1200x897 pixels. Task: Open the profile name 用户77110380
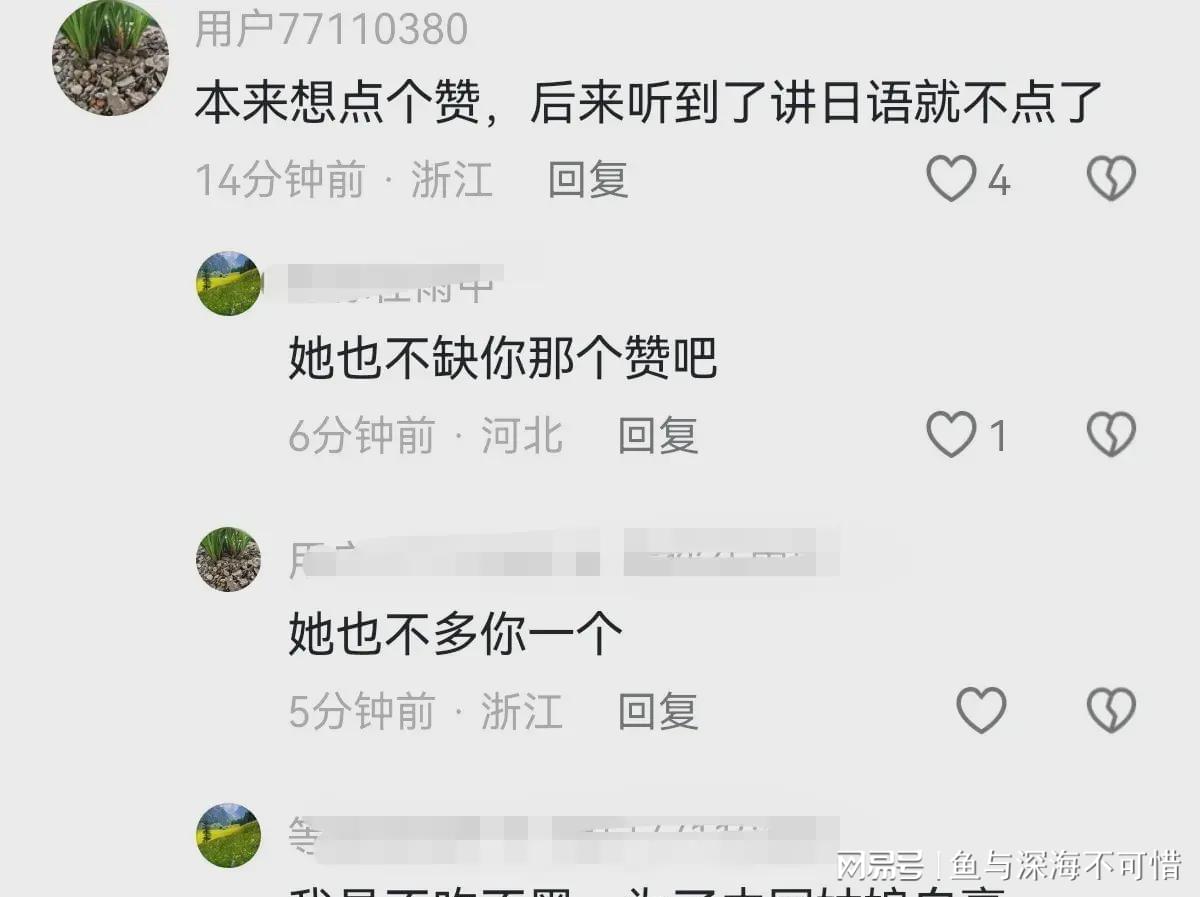331,29
